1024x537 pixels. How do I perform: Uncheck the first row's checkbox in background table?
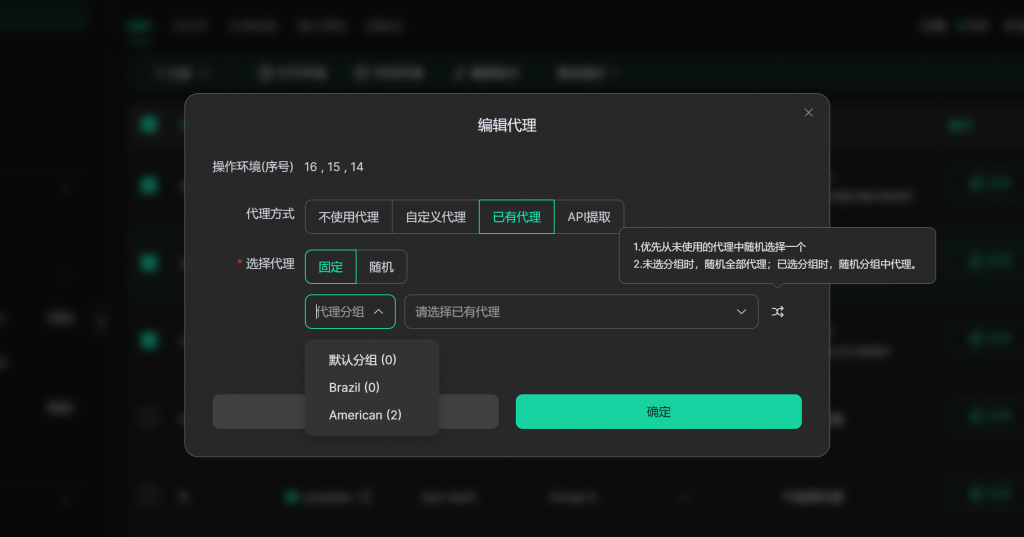click(149, 186)
